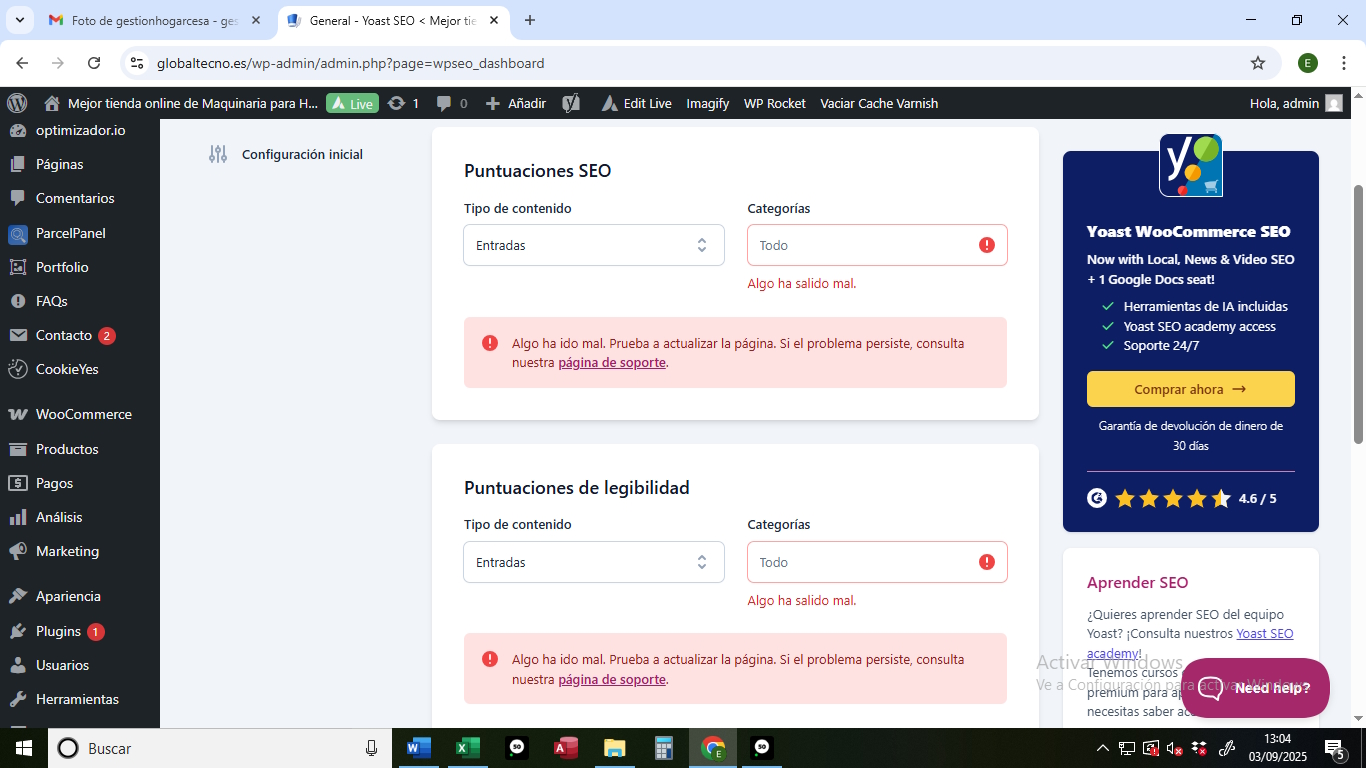The height and width of the screenshot is (768, 1366).
Task: Close the Foto de gestionhogarcesa tab
Action: tap(256, 20)
